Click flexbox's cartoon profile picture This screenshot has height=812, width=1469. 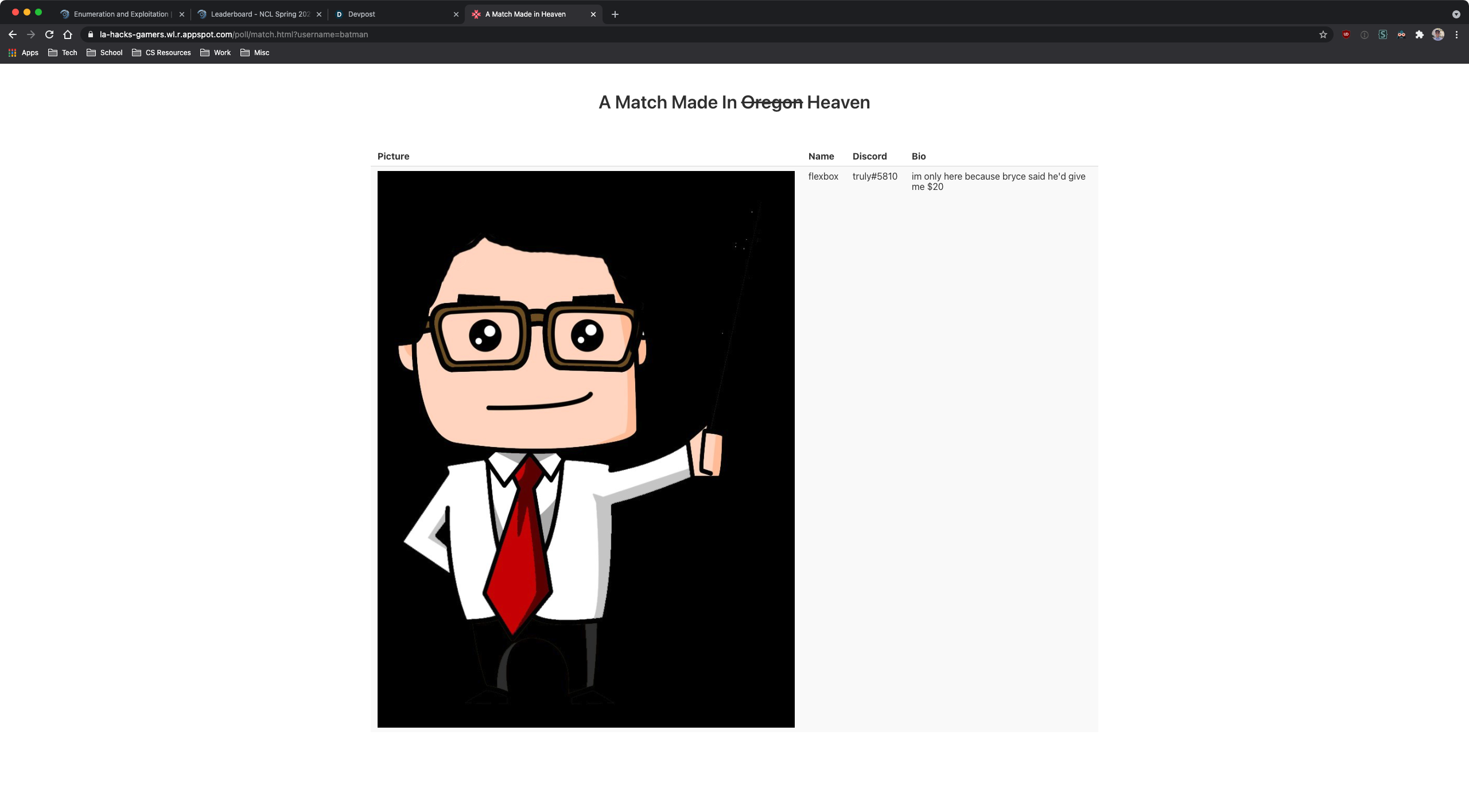click(x=586, y=449)
